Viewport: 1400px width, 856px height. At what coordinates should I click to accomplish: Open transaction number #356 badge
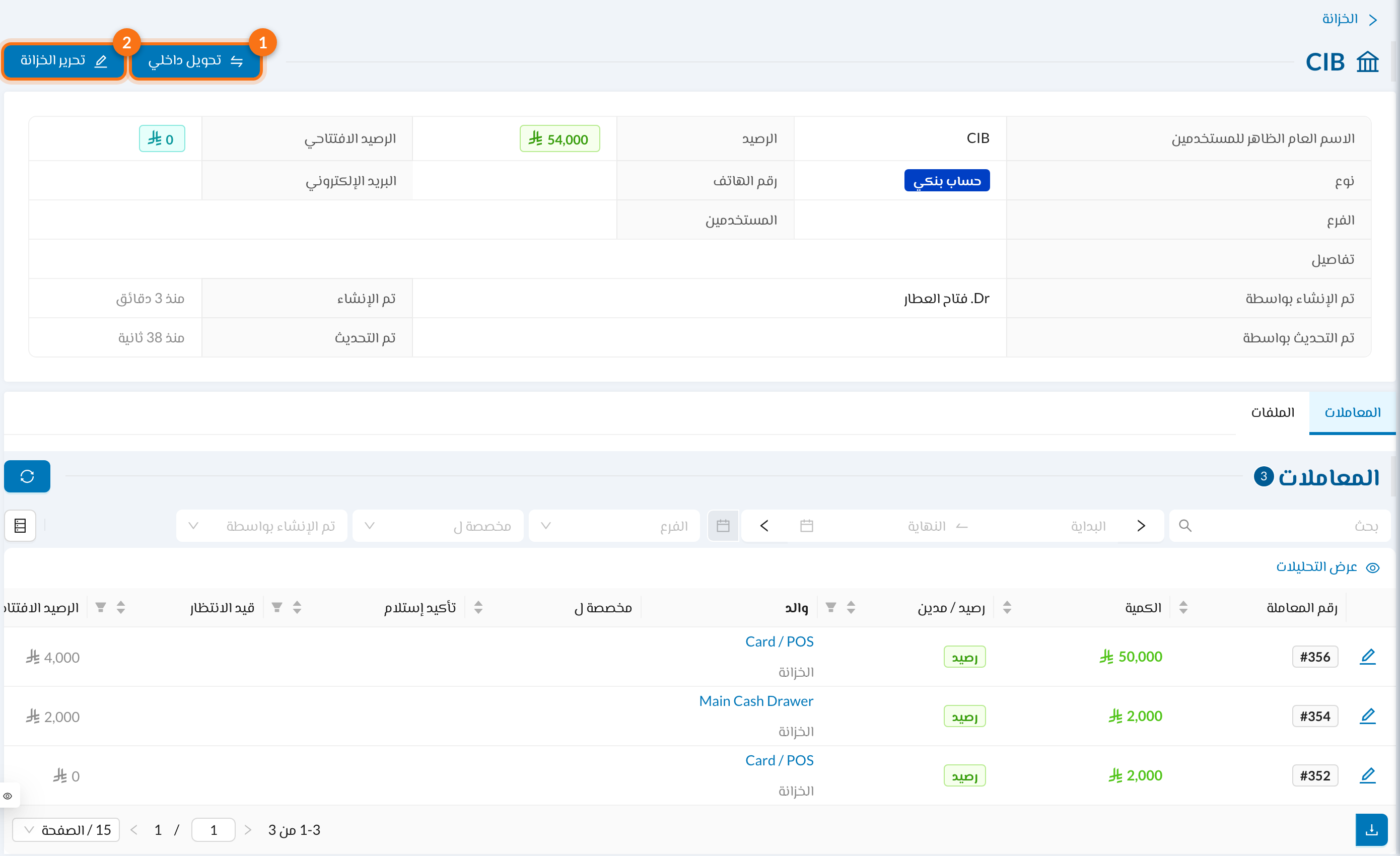(x=1315, y=657)
